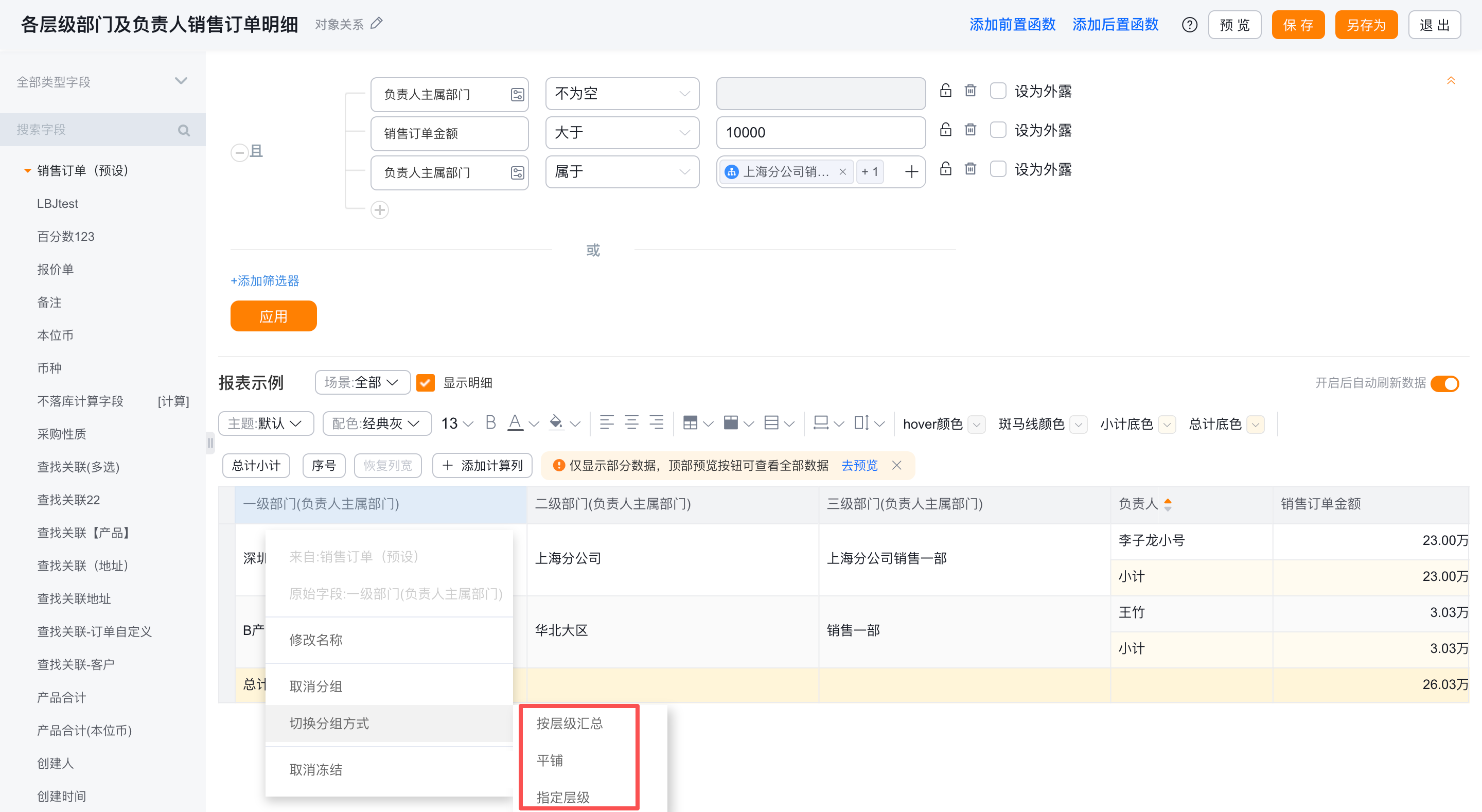
Task: Click the 10000 amount input field
Action: [x=820, y=132]
